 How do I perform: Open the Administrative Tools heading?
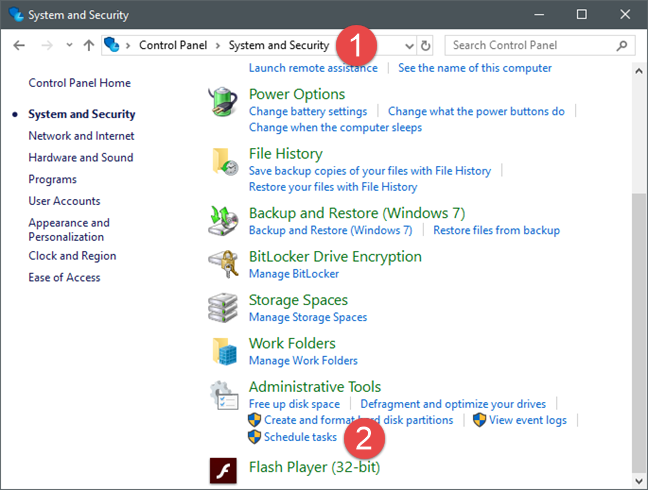coord(315,387)
